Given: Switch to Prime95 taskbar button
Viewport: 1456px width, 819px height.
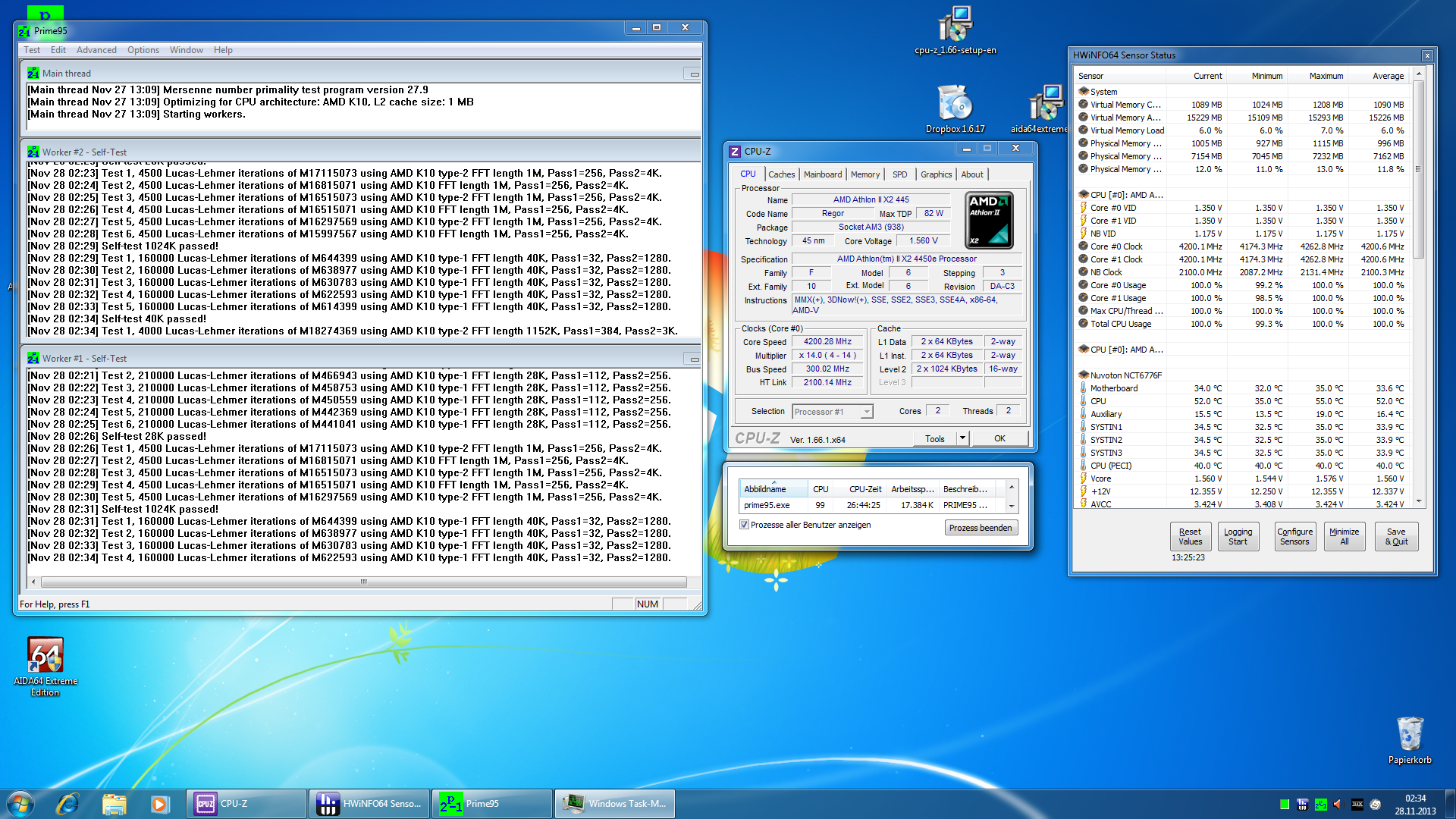Looking at the screenshot, I should click(492, 804).
